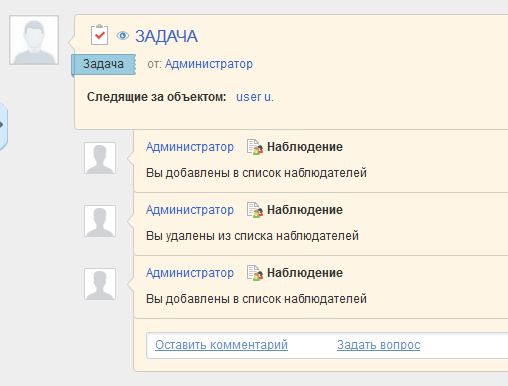Open Администратор link in first Наблюдение entry
508x386 pixels.
tap(190, 147)
